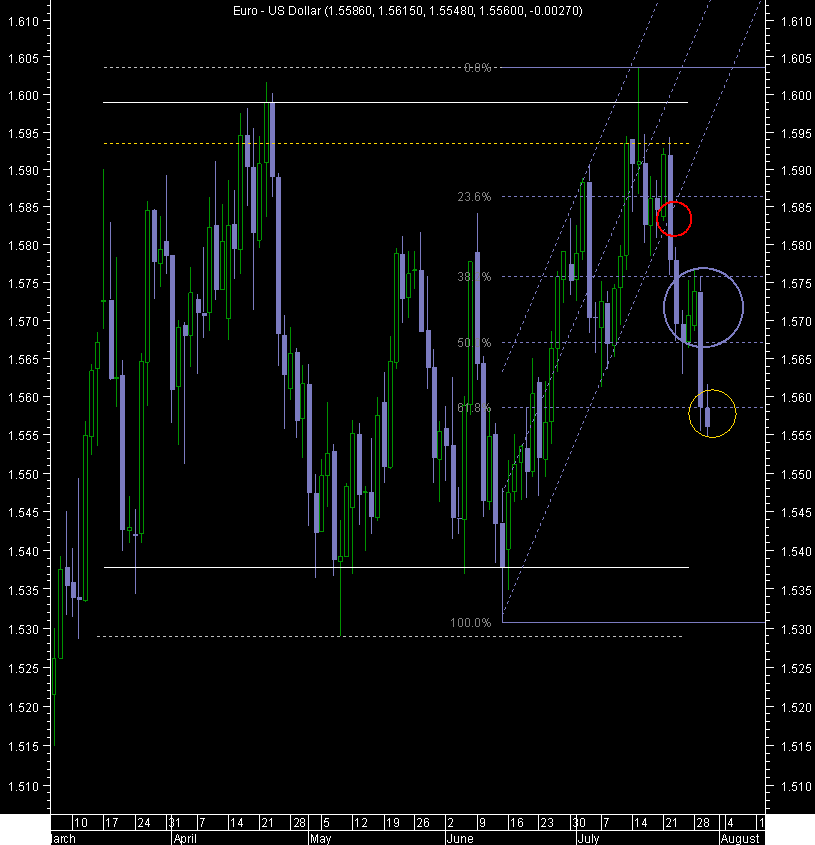Select the date label 2 above June
The width and height of the screenshot is (815, 845).
tap(451, 823)
